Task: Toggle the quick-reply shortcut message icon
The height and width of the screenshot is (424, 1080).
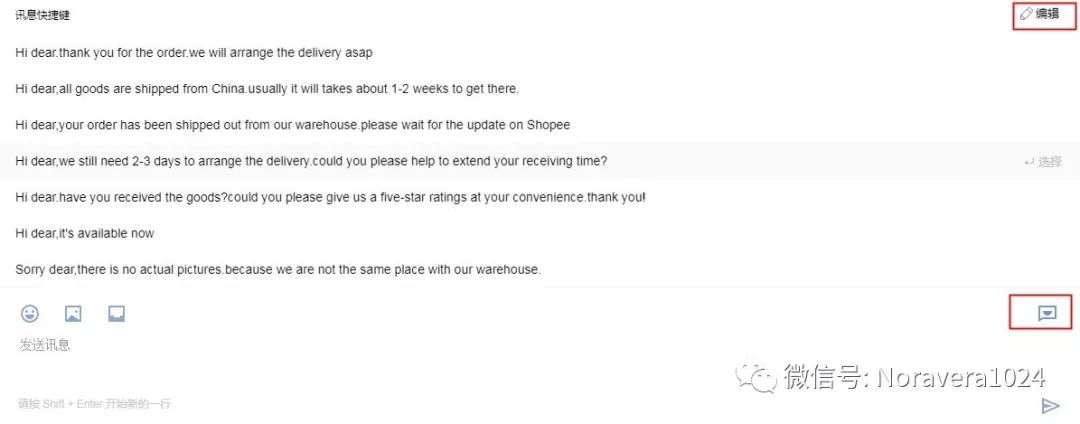Action: click(x=1047, y=313)
